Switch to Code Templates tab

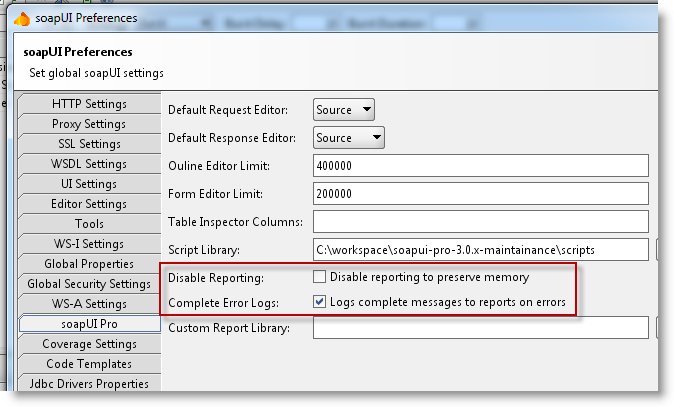pos(89,364)
